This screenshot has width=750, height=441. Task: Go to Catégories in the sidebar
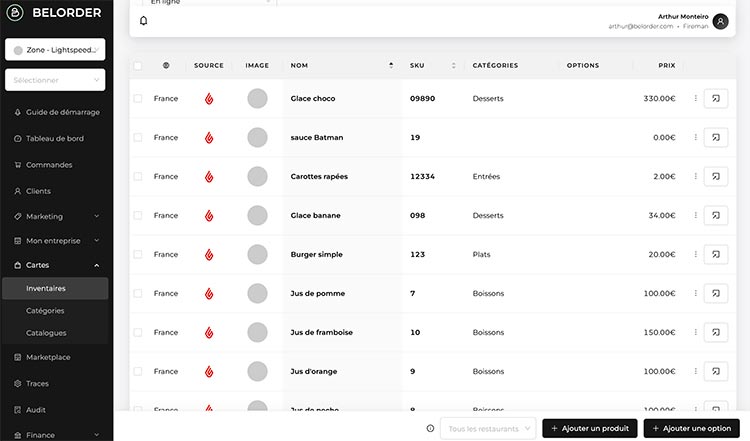(x=45, y=311)
